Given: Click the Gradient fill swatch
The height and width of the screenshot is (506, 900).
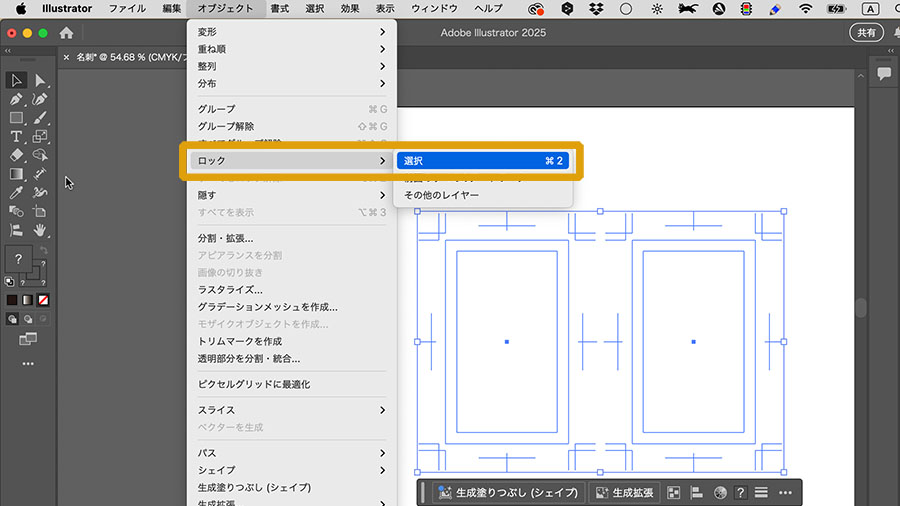Looking at the screenshot, I should (x=28, y=300).
